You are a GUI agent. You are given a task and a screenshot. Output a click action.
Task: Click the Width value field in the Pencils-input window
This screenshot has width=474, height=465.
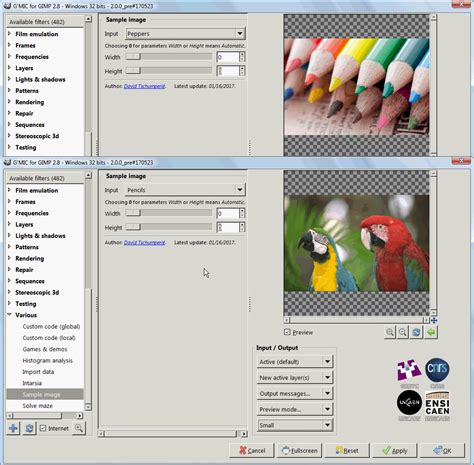pyautogui.click(x=228, y=213)
